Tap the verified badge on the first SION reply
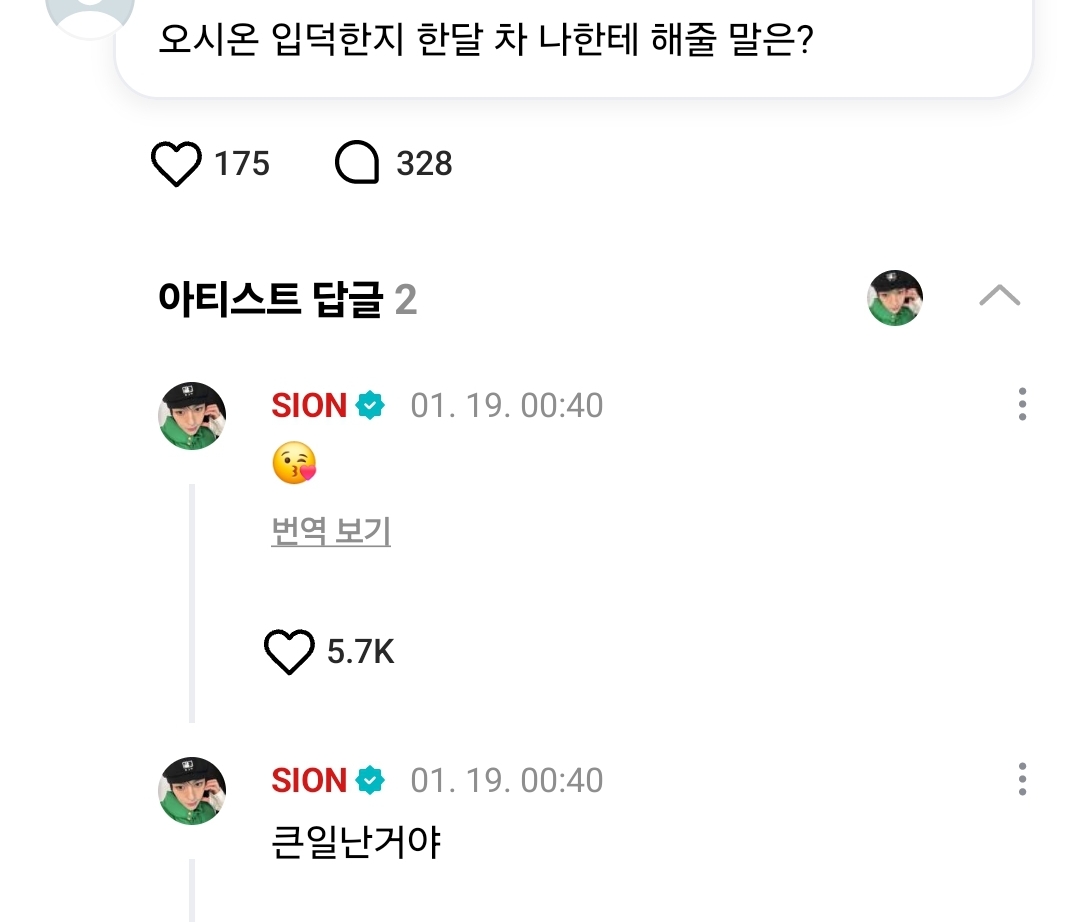 (x=370, y=406)
